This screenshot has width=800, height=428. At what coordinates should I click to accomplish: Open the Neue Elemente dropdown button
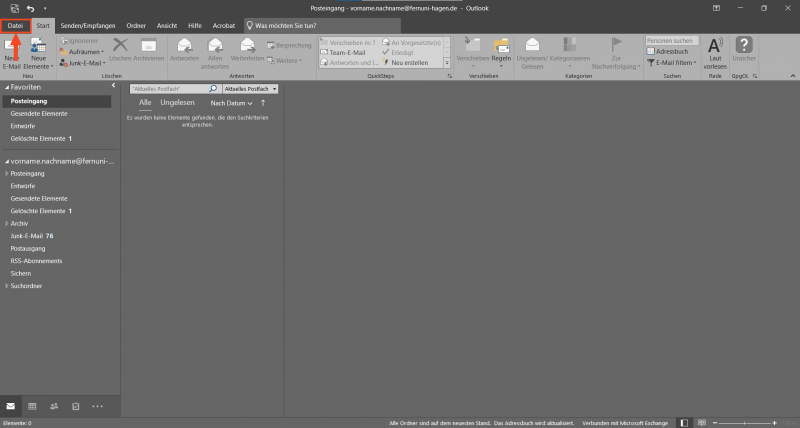38,54
